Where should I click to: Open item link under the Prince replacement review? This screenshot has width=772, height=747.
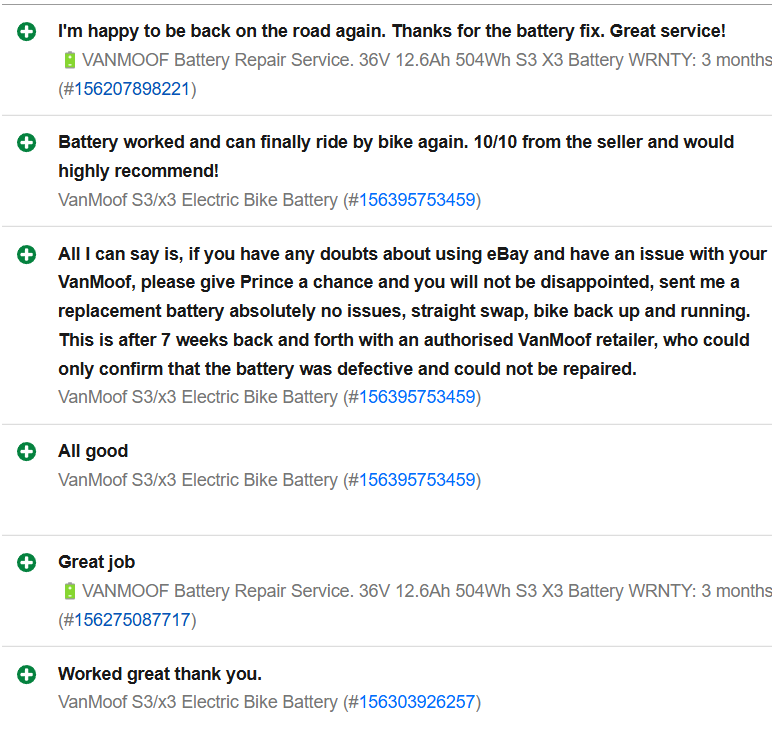tap(417, 397)
